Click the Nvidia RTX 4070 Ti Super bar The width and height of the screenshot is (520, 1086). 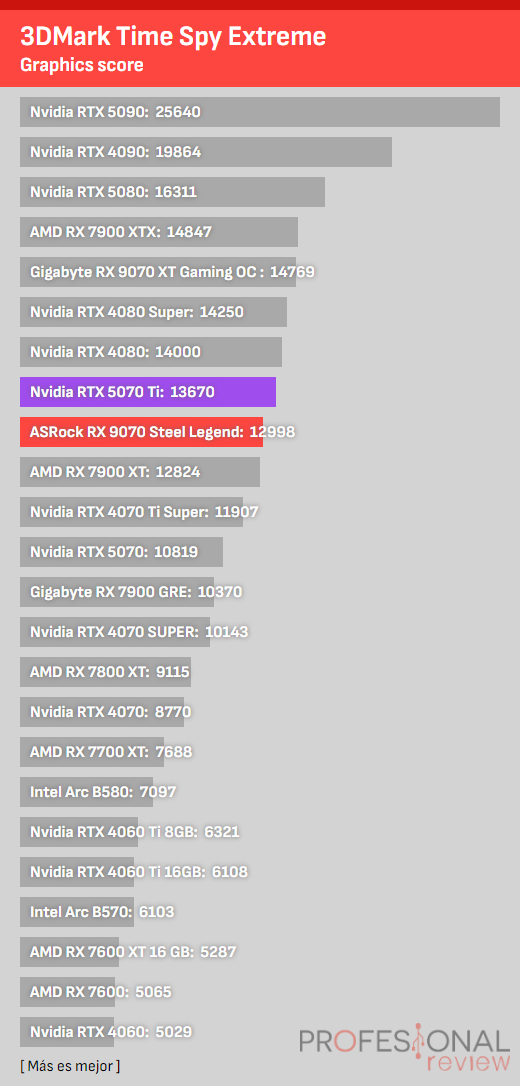[132, 512]
